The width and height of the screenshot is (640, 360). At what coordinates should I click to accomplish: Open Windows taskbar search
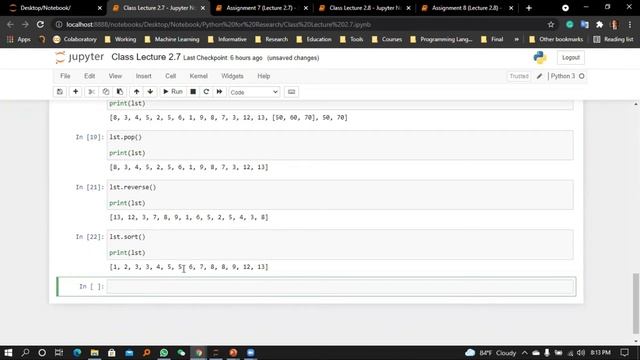tap(25, 353)
